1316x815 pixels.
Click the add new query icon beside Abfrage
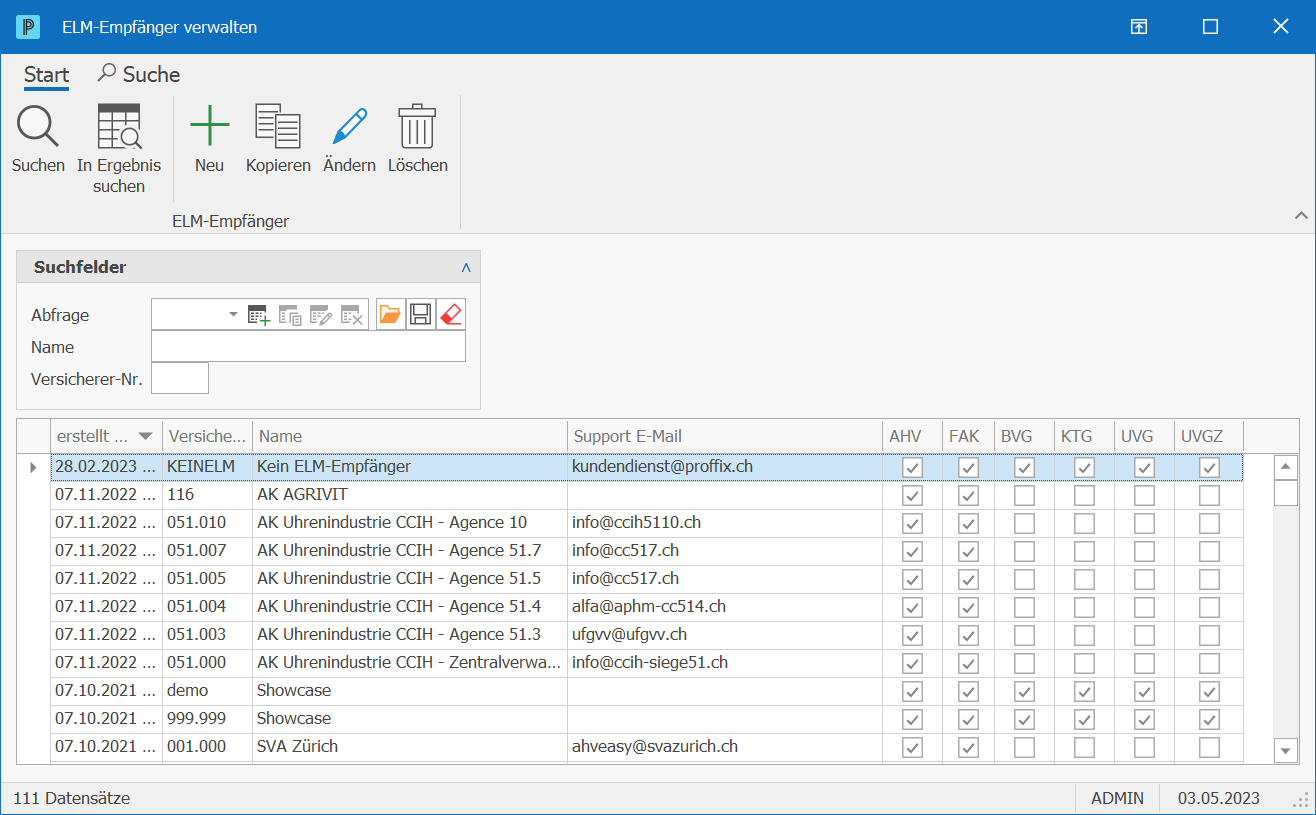(x=259, y=315)
